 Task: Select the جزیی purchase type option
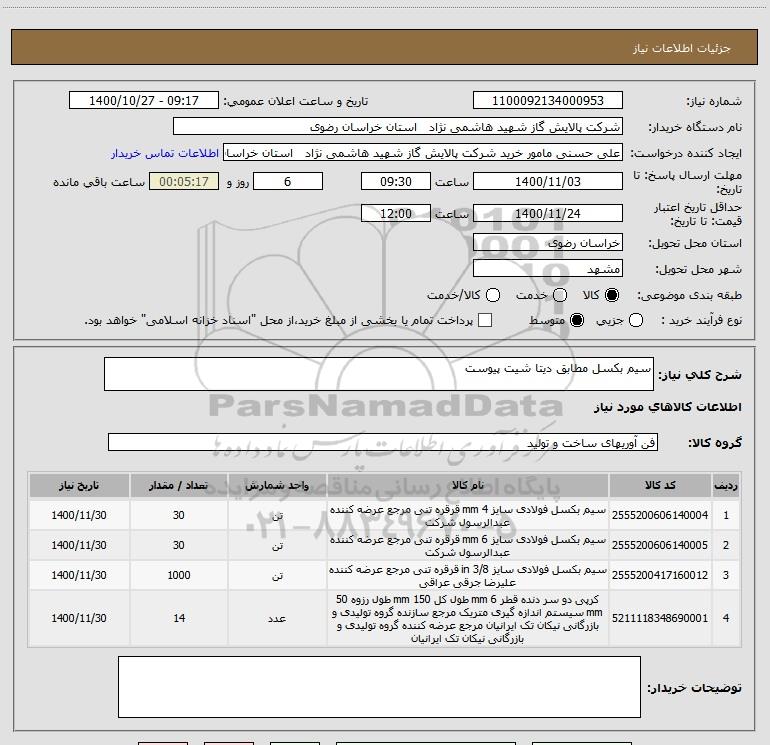[636, 320]
